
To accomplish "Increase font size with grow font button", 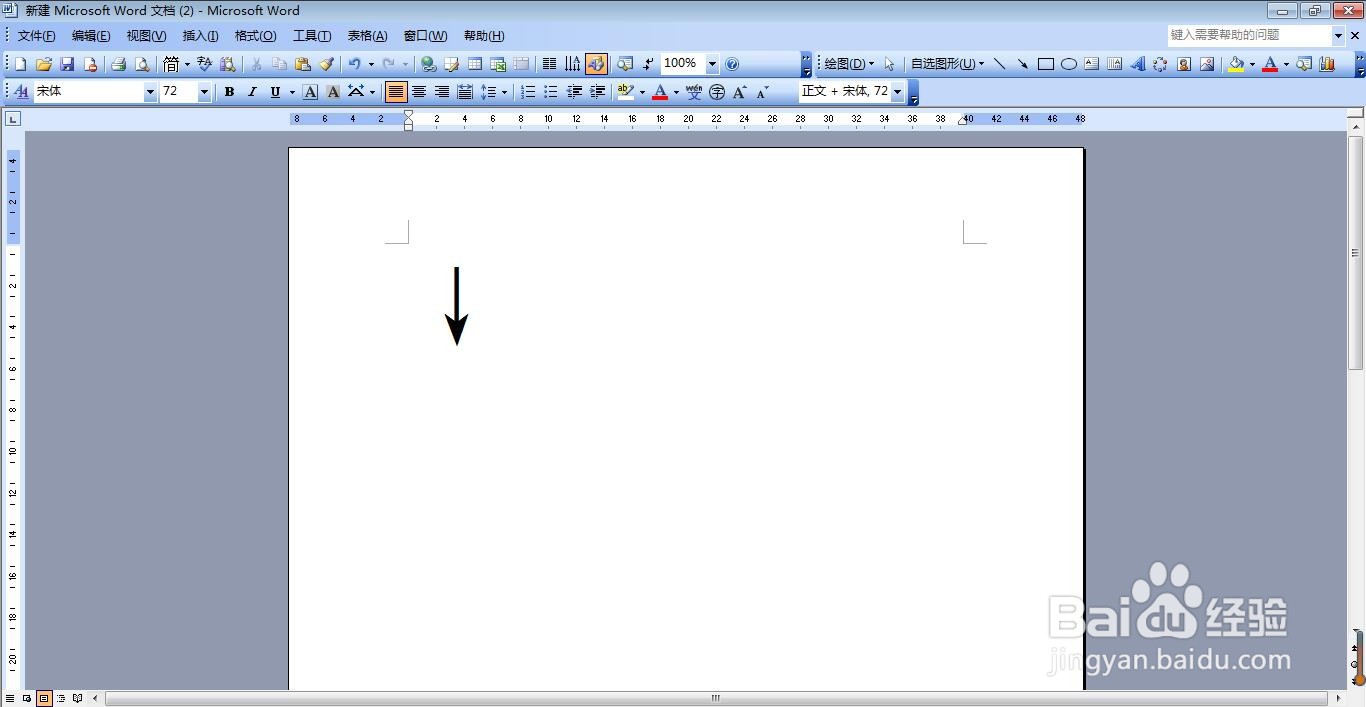I will 740,92.
